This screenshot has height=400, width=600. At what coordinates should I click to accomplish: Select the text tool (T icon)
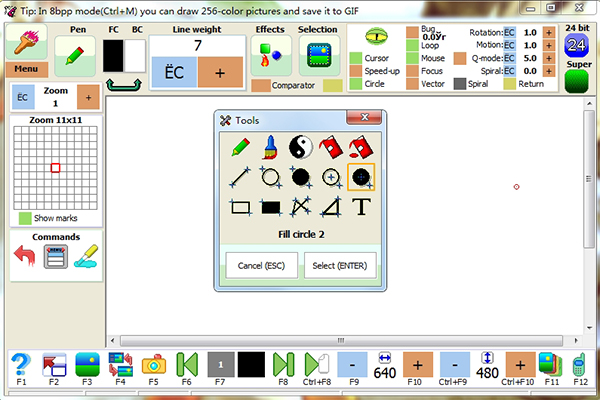tap(362, 208)
